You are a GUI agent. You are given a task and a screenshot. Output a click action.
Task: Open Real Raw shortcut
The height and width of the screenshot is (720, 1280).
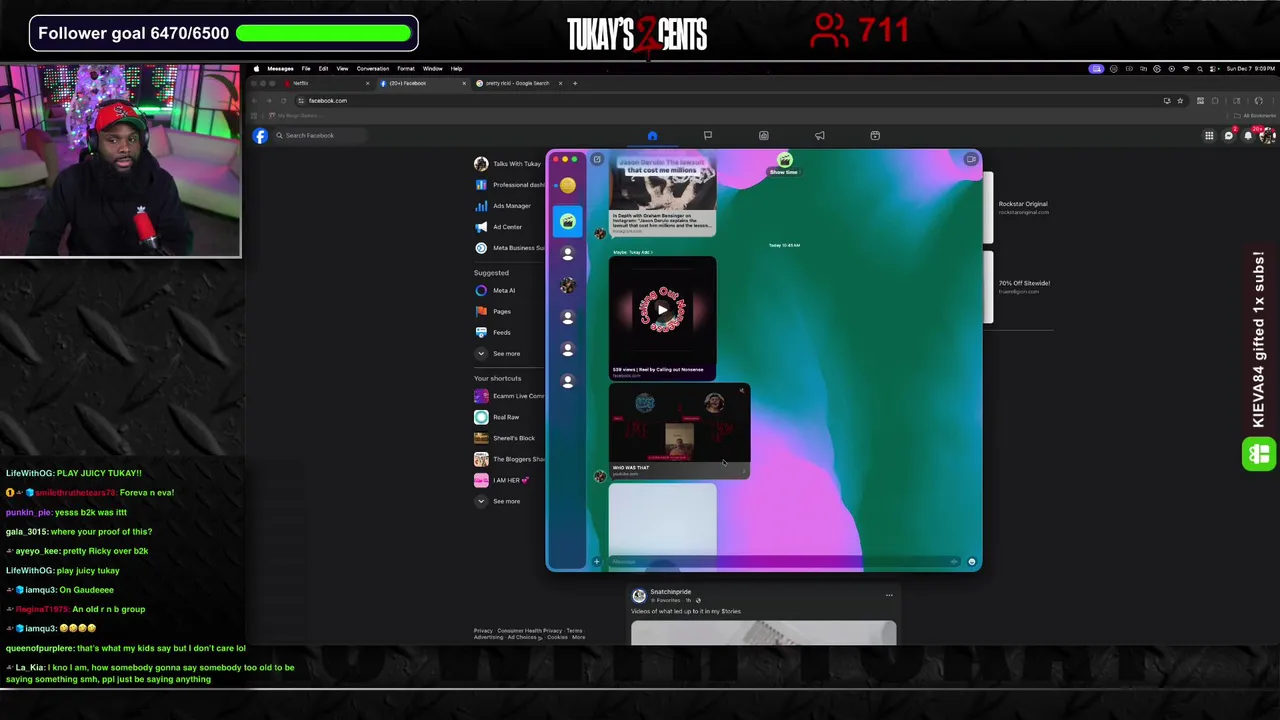(498, 417)
